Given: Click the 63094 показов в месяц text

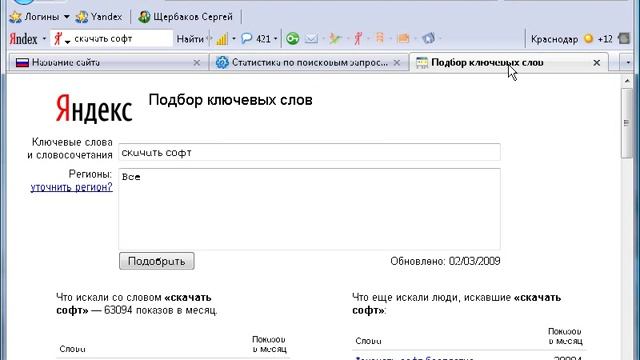Looking at the screenshot, I should (160, 310).
